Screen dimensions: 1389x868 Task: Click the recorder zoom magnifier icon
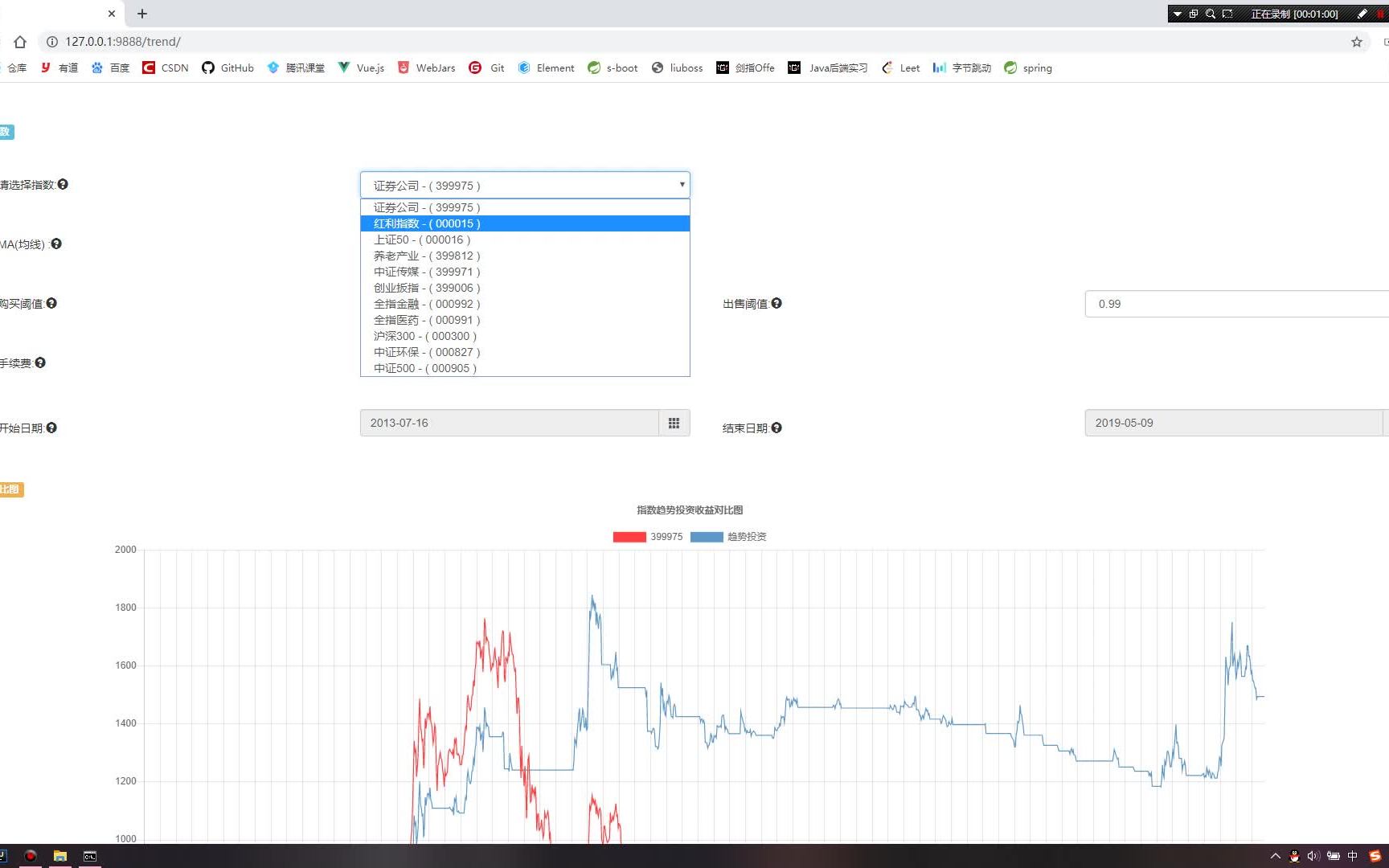pos(1211,14)
